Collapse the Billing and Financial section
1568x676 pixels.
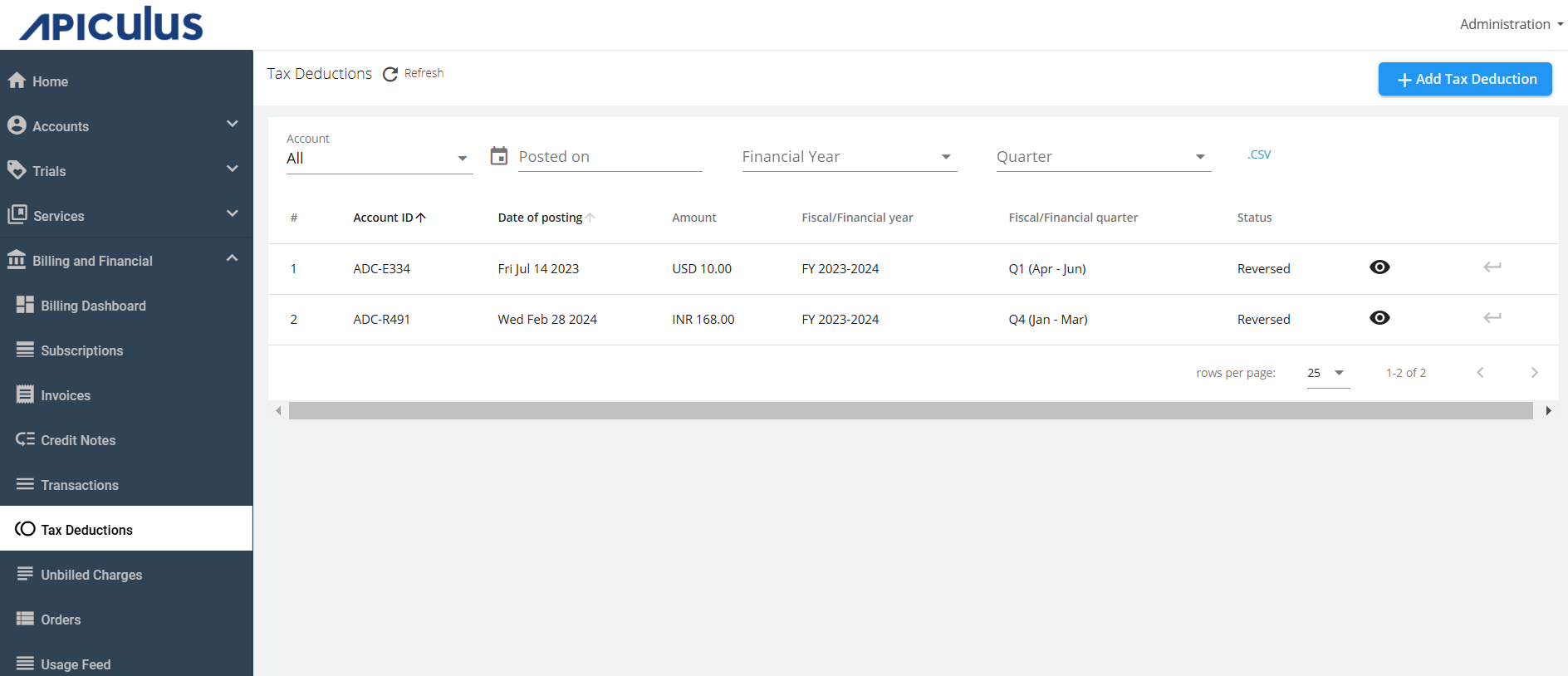232,259
